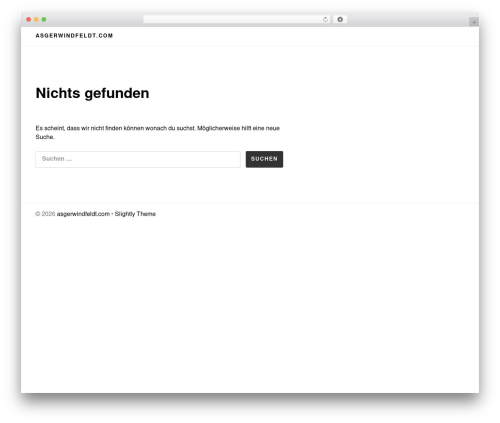Viewport: 500px width, 423px height.
Task: Open the Slightly Theme footer link
Action: [135, 214]
